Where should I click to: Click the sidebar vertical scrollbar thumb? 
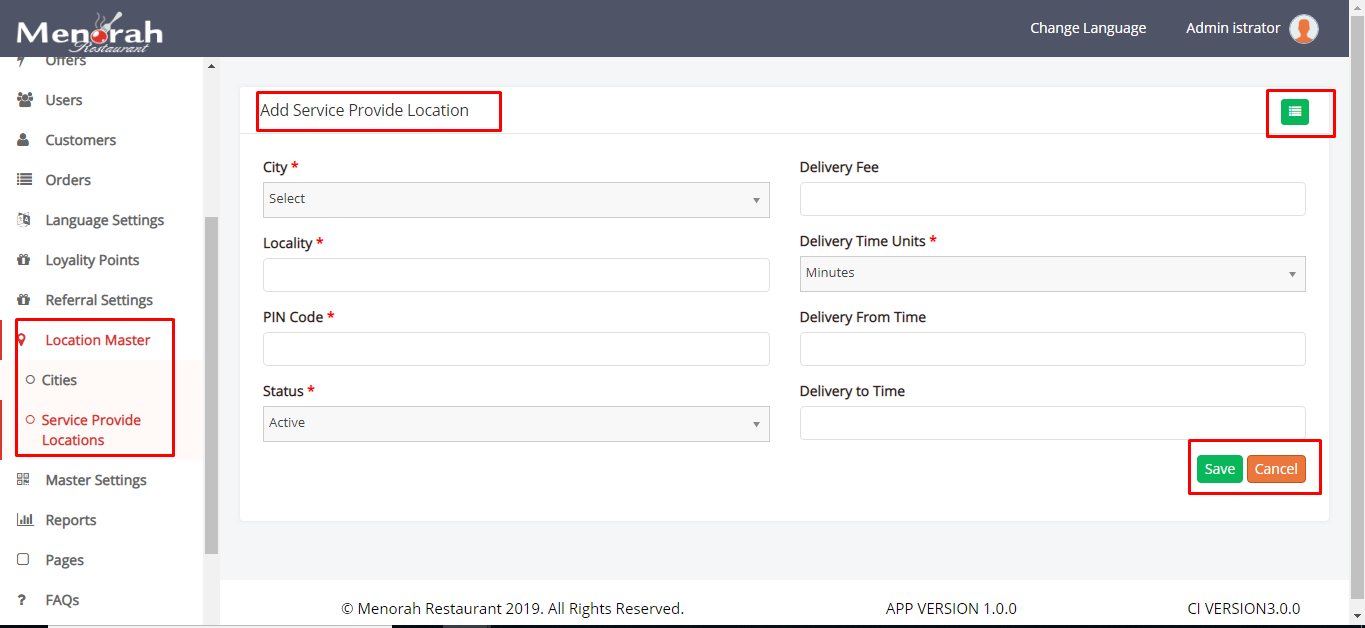pyautogui.click(x=211, y=385)
